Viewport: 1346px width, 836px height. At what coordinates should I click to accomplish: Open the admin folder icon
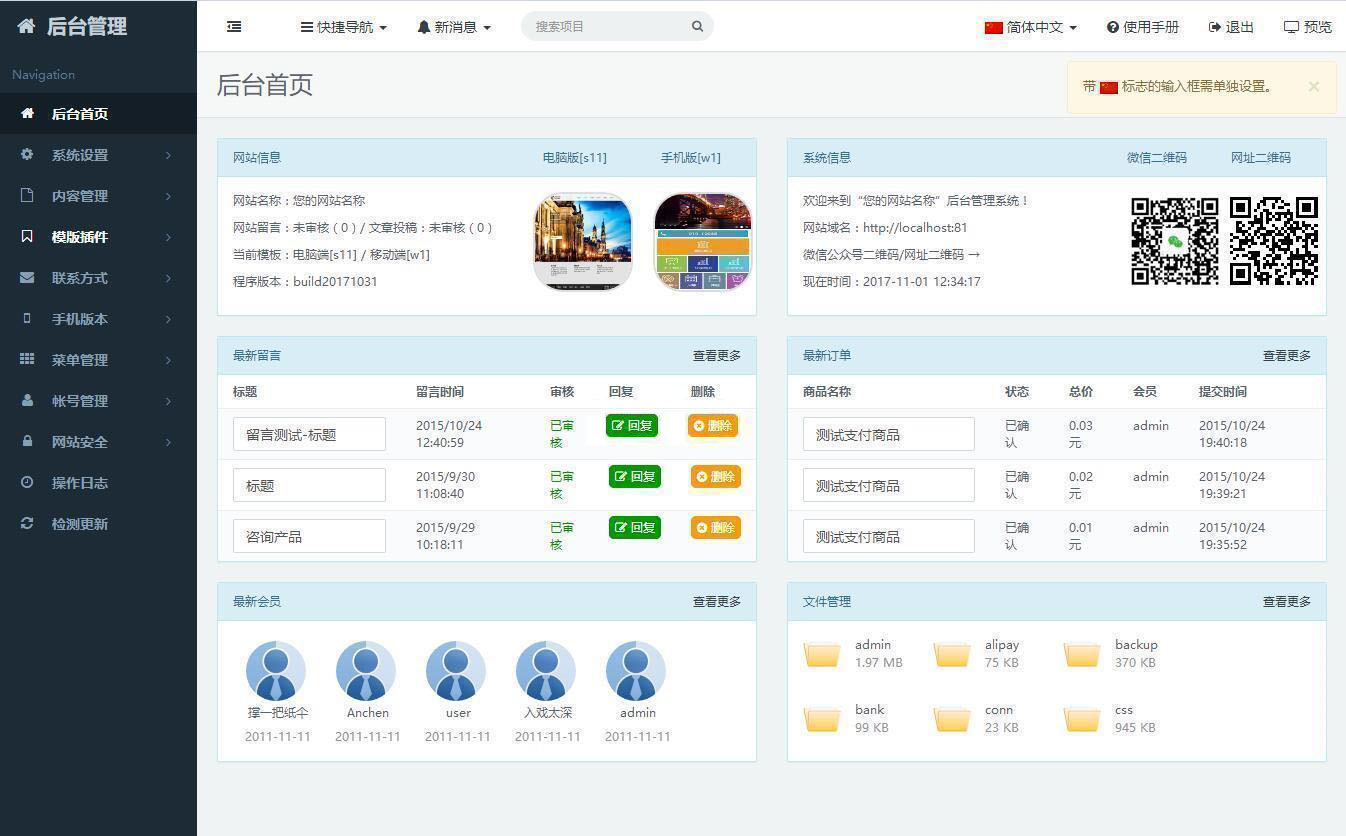tap(822, 655)
